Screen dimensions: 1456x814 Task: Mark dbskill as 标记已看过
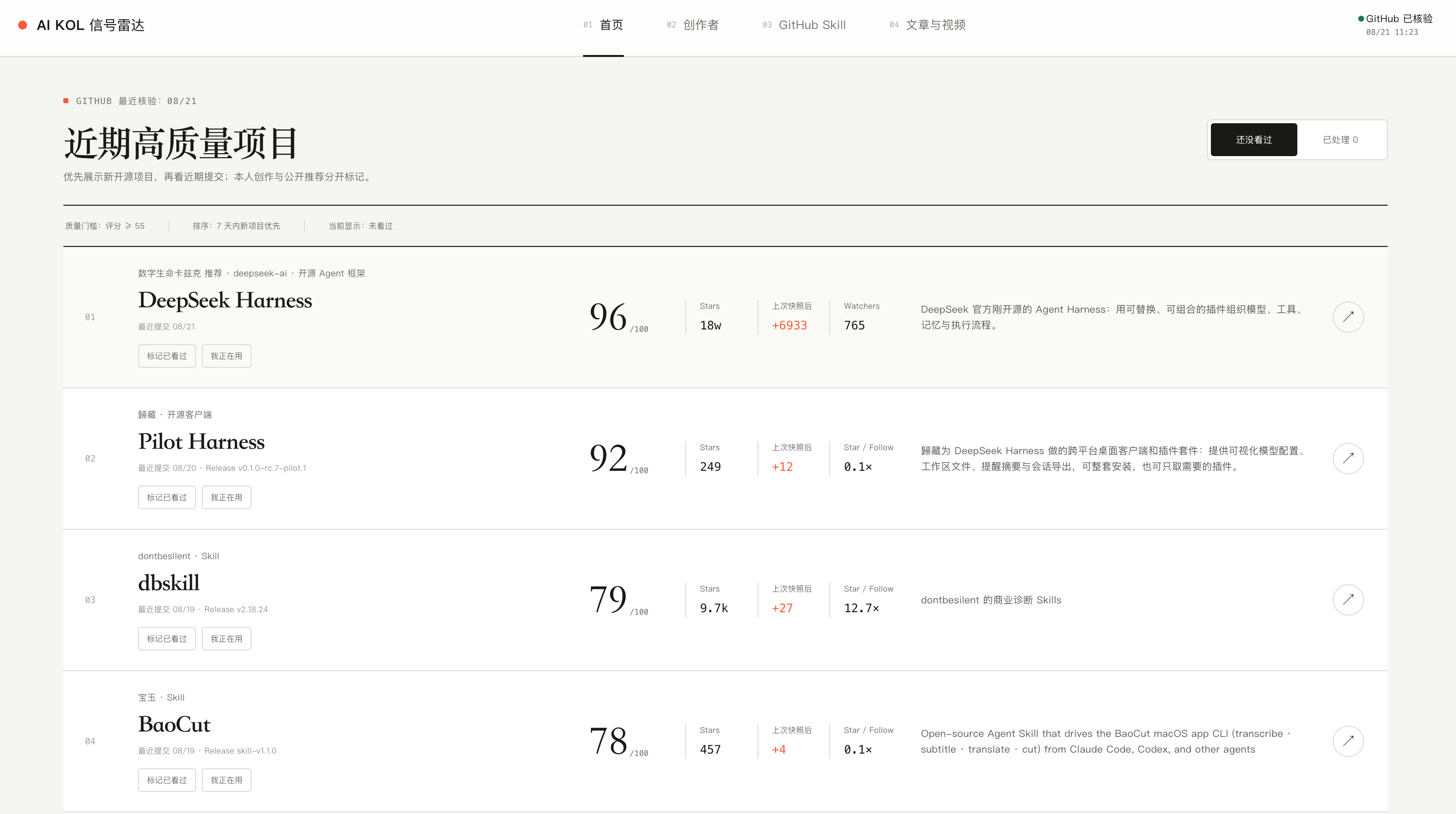click(167, 638)
